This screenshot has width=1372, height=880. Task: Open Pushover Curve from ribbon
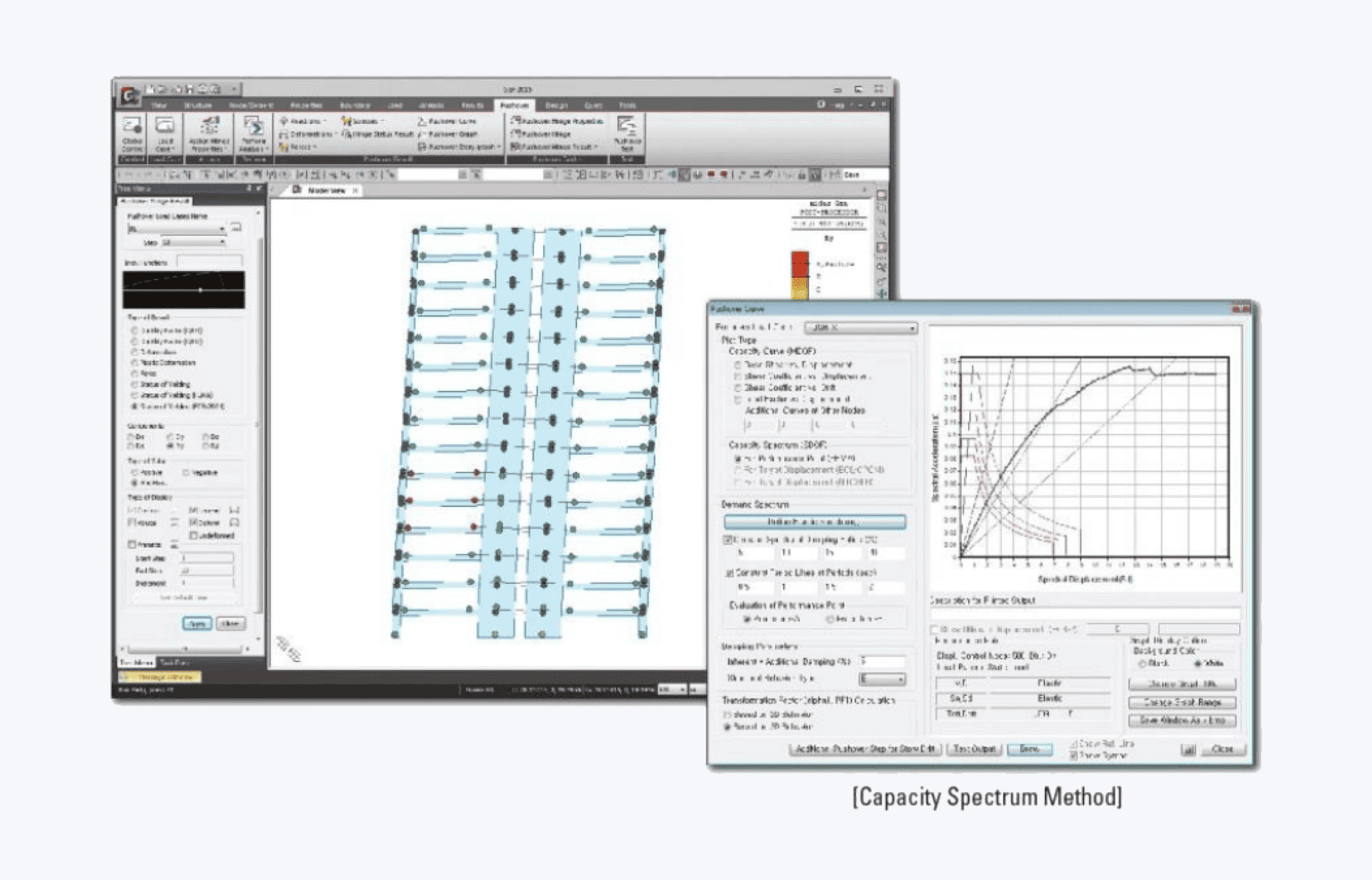tap(447, 121)
